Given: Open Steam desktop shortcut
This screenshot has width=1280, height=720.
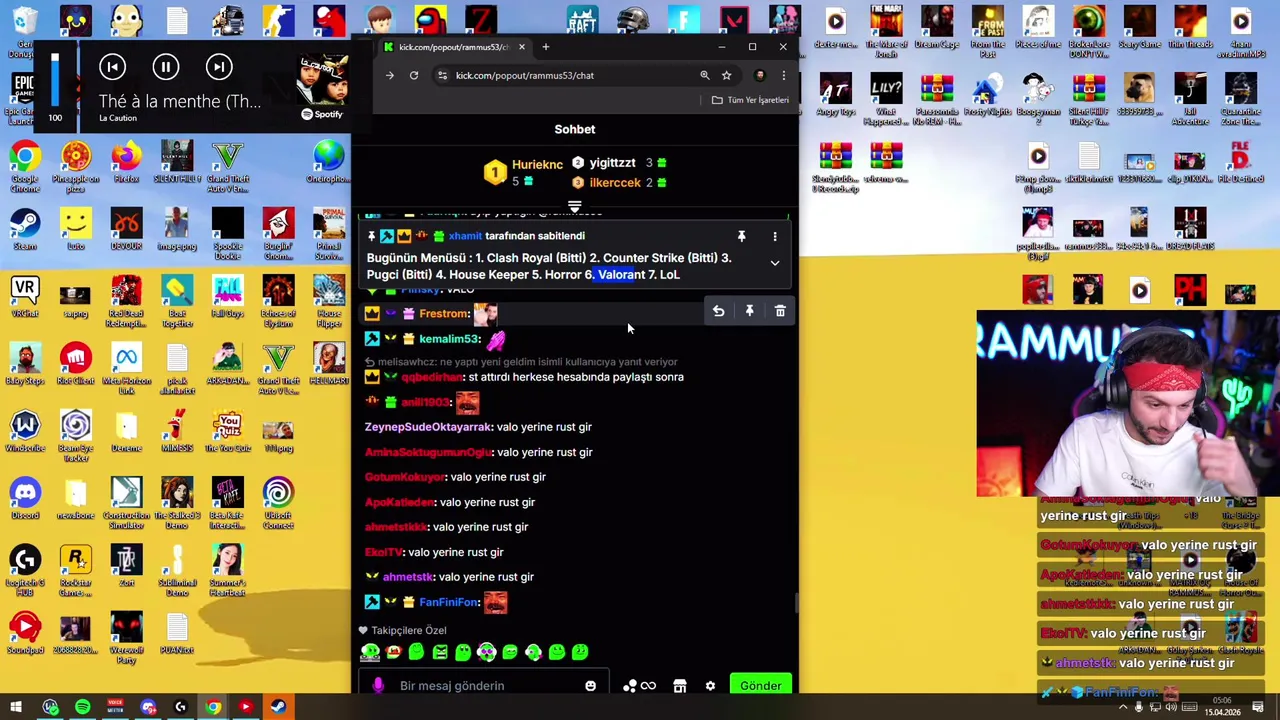Looking at the screenshot, I should pyautogui.click(x=25, y=229).
